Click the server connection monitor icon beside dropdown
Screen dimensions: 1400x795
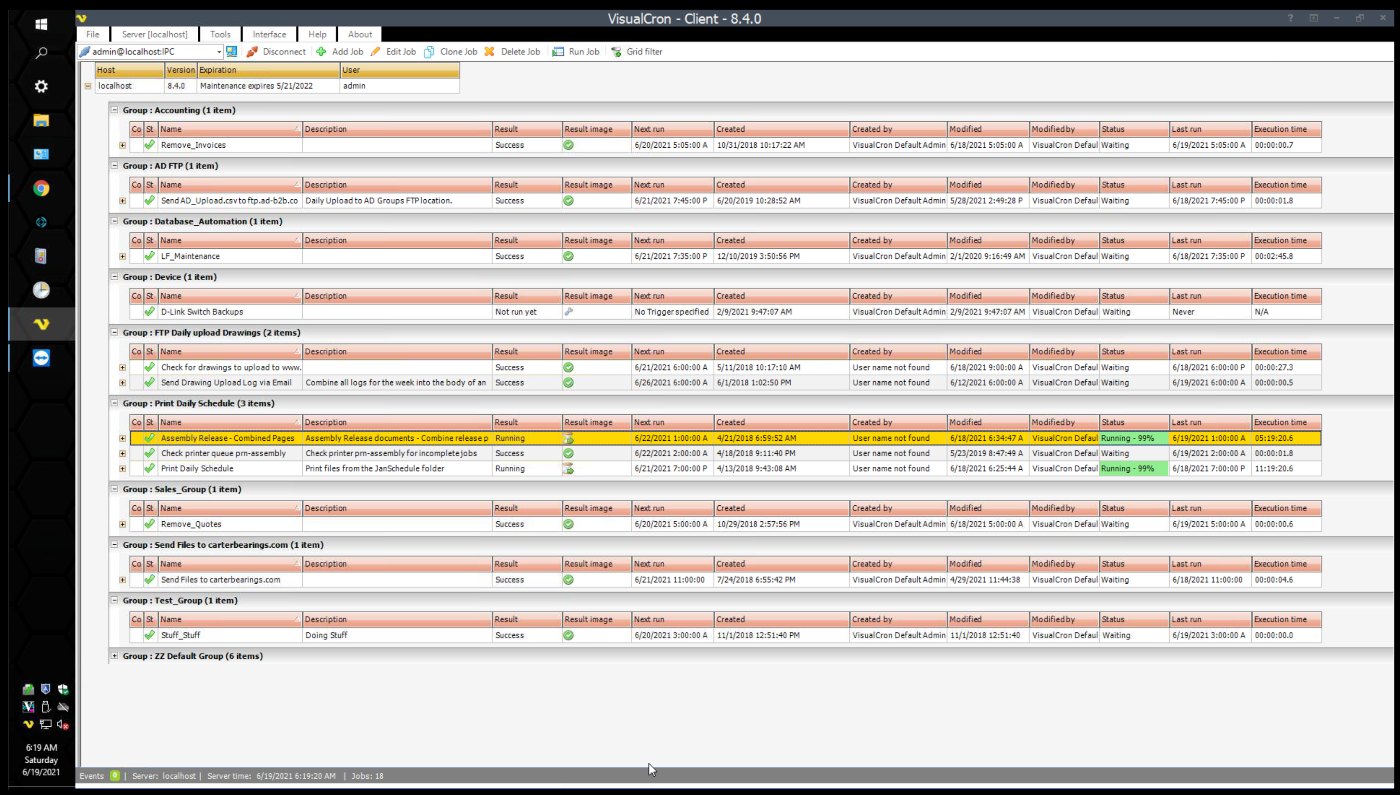(232, 52)
